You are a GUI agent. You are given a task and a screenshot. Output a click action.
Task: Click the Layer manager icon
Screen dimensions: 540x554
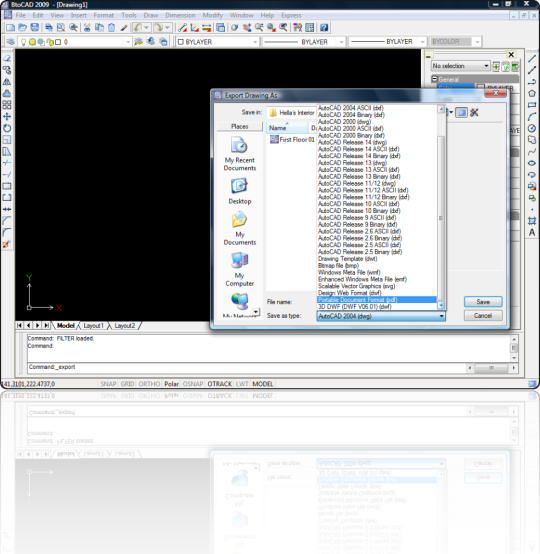pyautogui.click(x=11, y=42)
